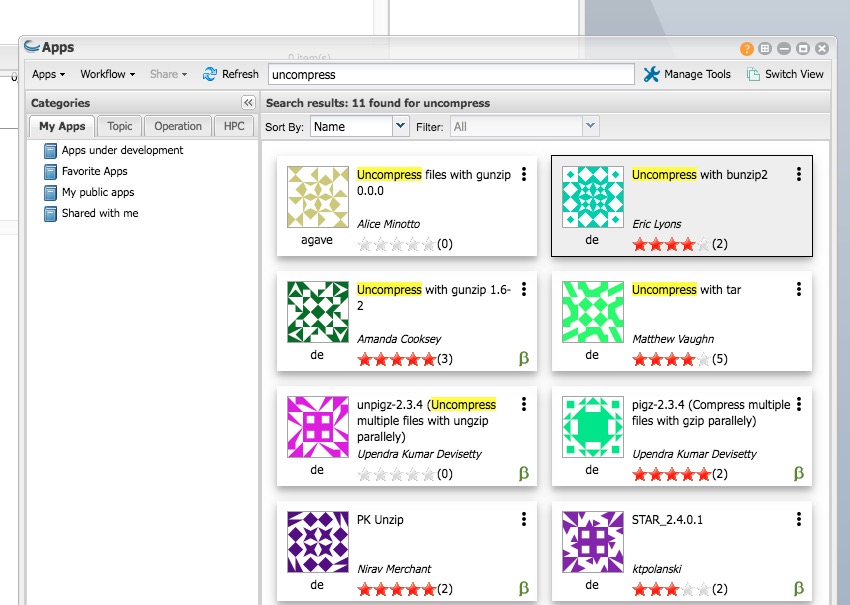850x605 pixels.
Task: Open the PK Unzip app
Action: tap(380, 519)
